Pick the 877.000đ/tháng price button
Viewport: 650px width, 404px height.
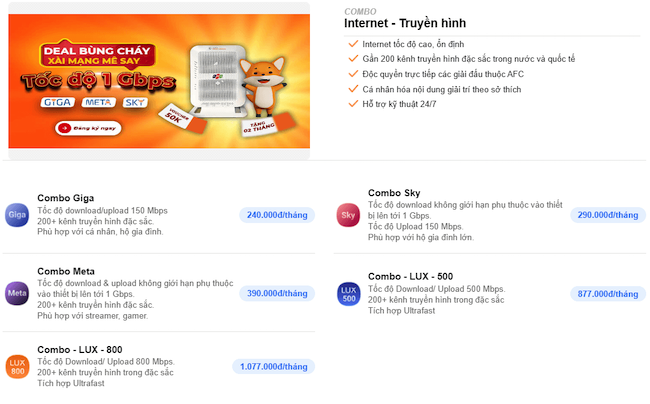pos(608,294)
